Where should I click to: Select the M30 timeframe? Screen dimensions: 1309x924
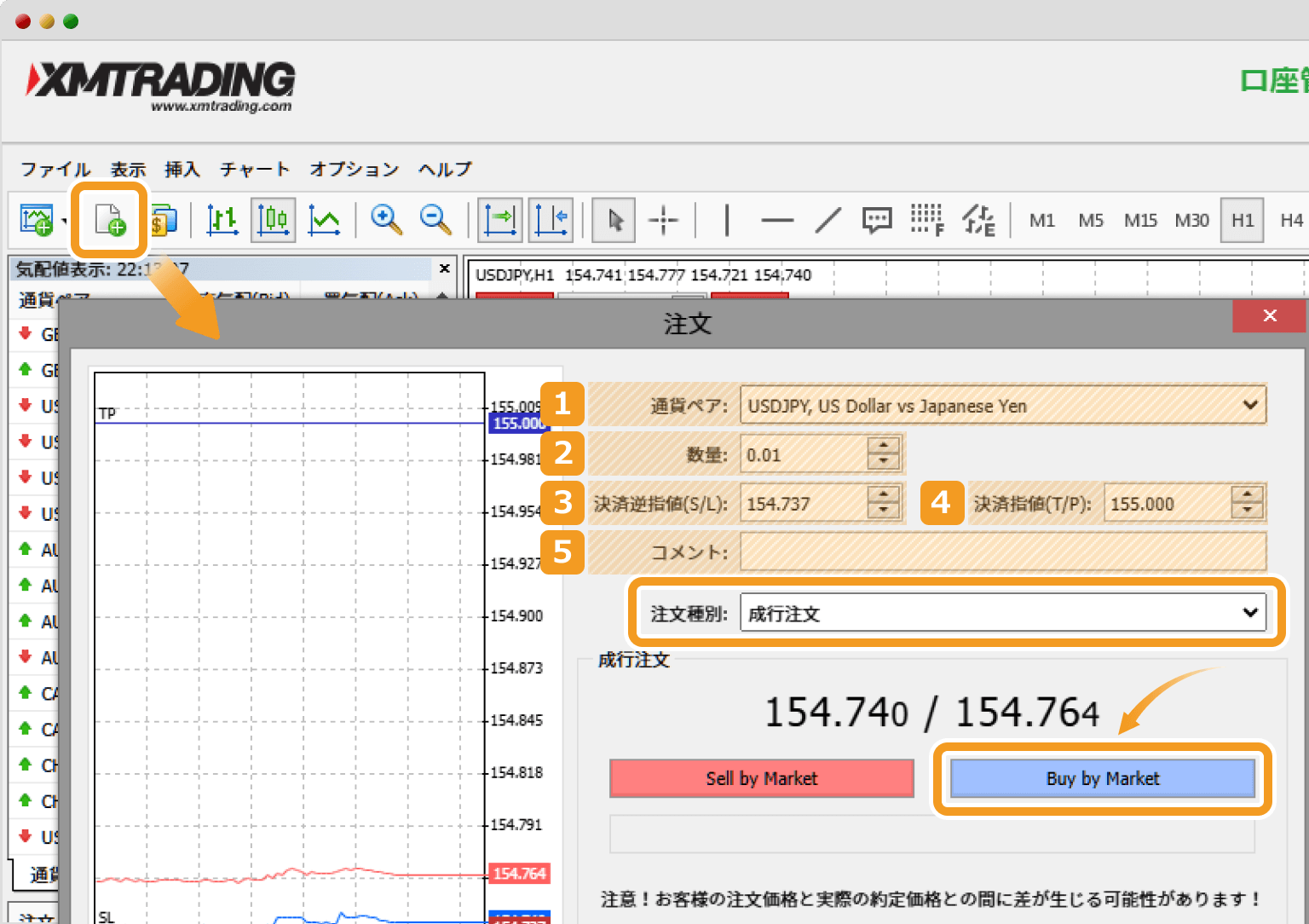tap(1191, 221)
